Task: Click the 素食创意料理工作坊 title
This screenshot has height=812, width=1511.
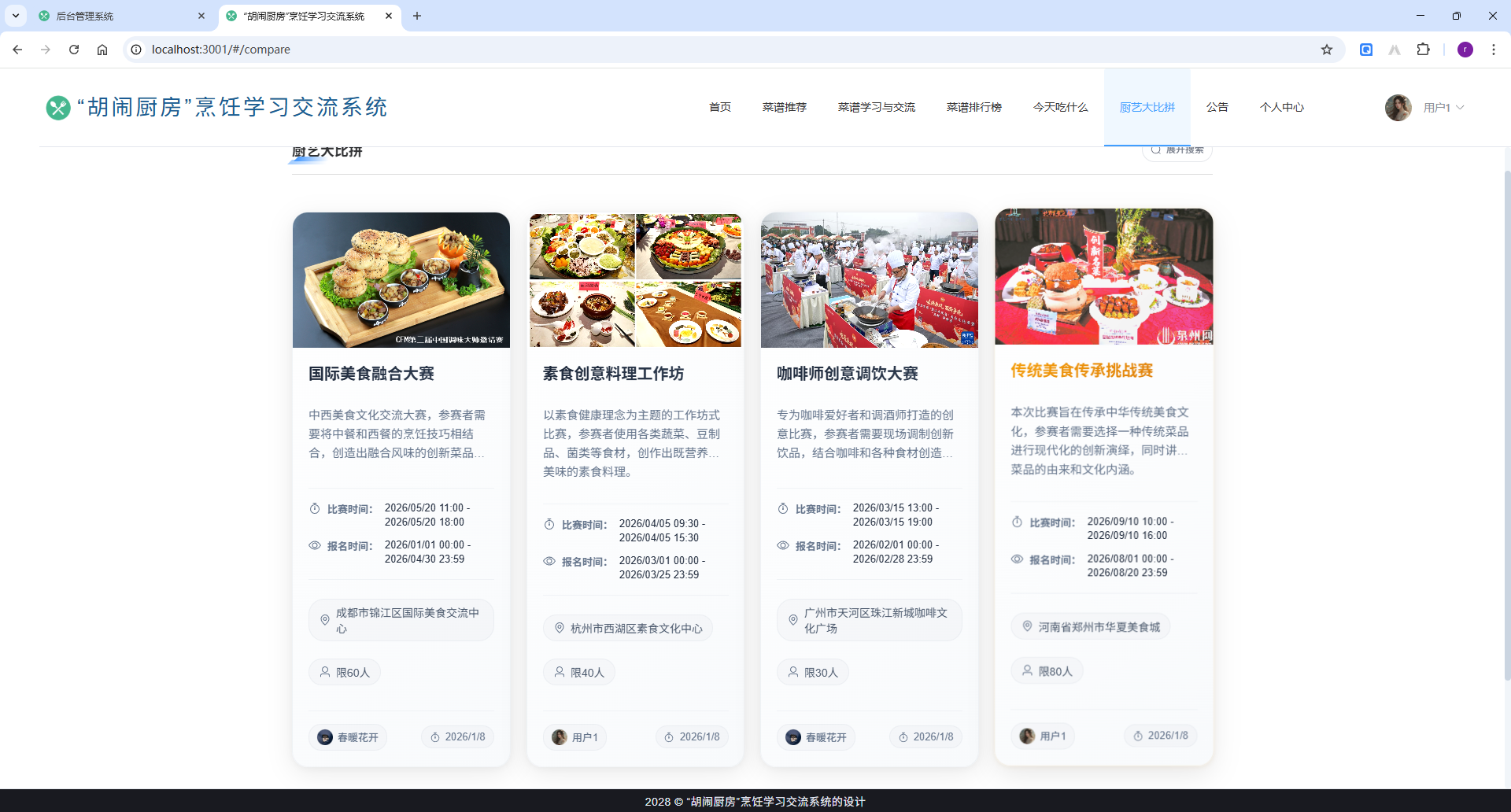Action: [614, 374]
